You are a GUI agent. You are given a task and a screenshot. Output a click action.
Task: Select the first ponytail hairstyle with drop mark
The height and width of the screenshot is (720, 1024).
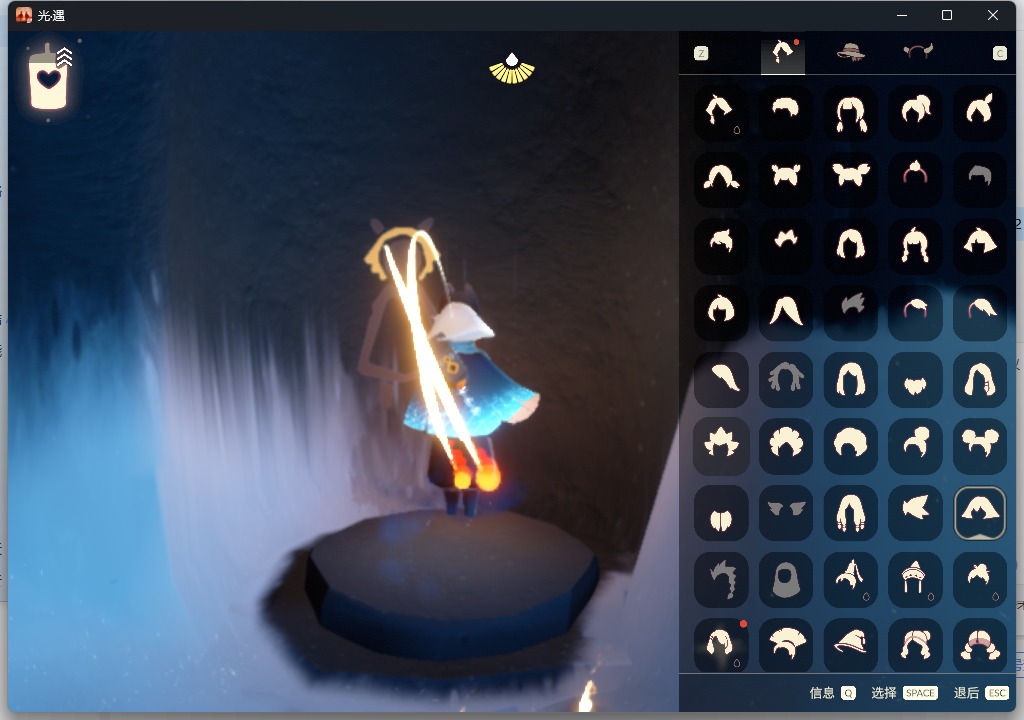(721, 113)
